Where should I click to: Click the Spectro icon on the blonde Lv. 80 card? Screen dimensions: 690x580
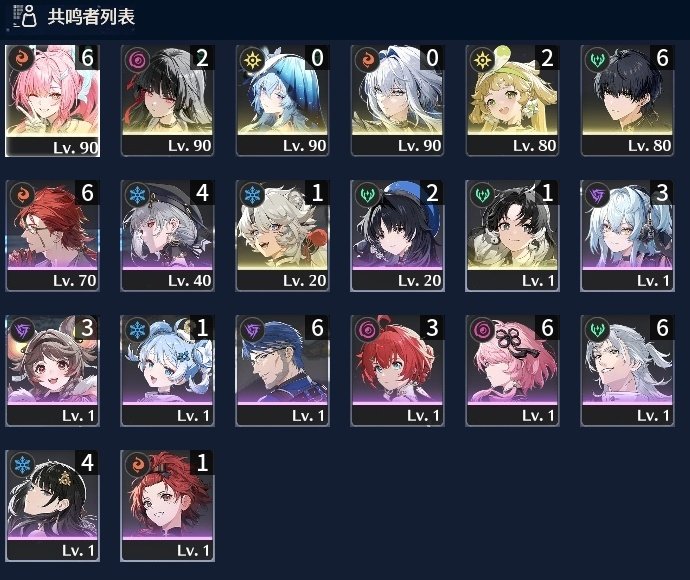(x=482, y=60)
